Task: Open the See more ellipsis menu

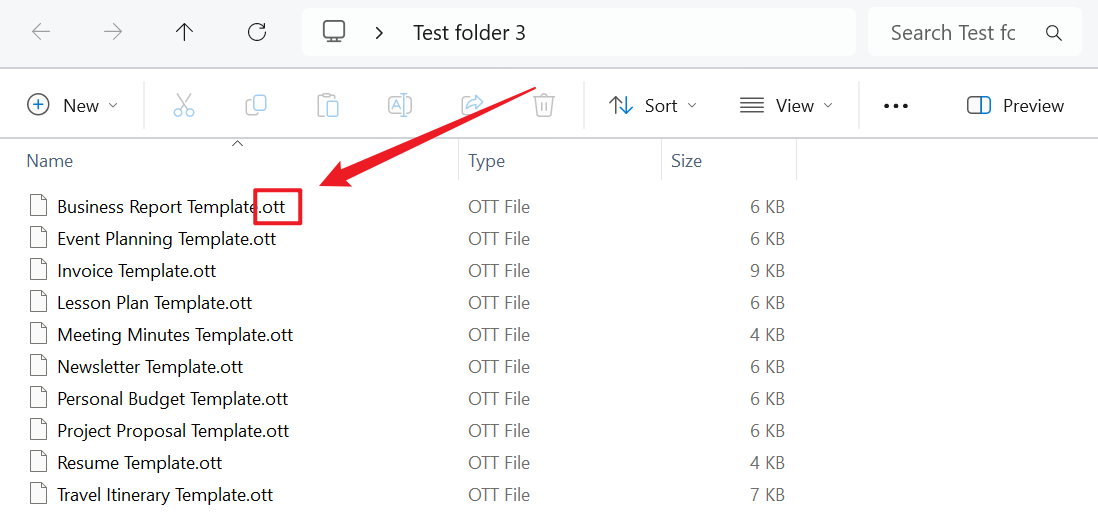Action: point(896,105)
